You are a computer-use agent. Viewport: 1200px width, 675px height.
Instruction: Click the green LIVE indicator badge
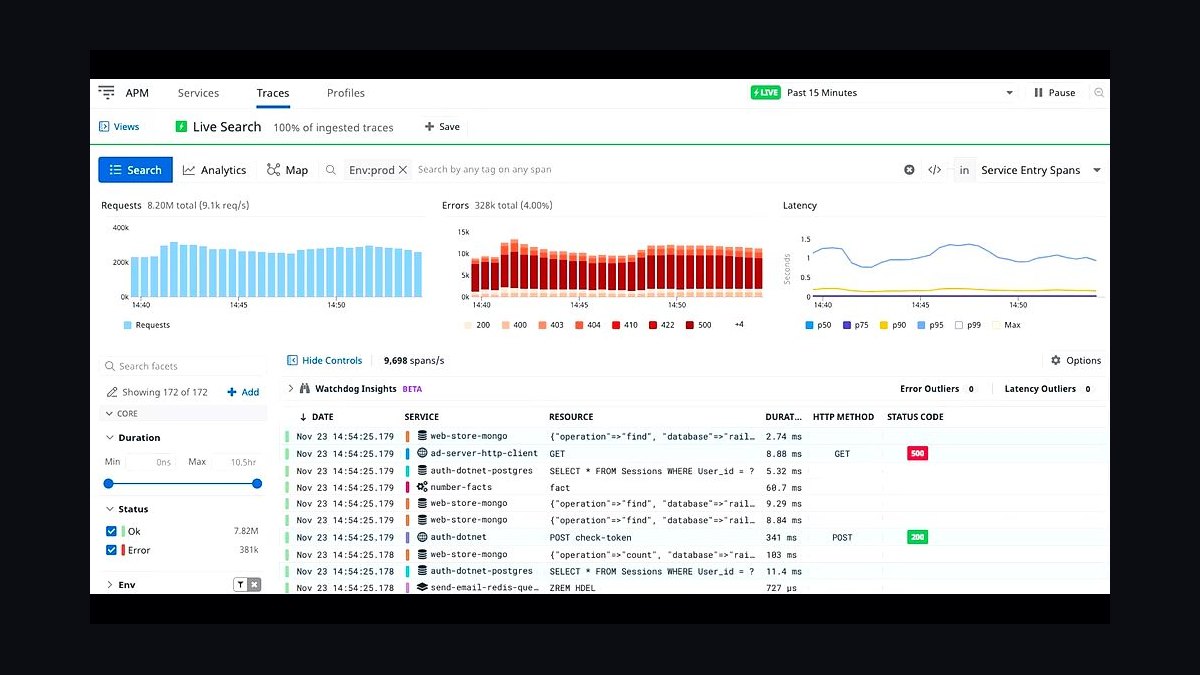[765, 93]
